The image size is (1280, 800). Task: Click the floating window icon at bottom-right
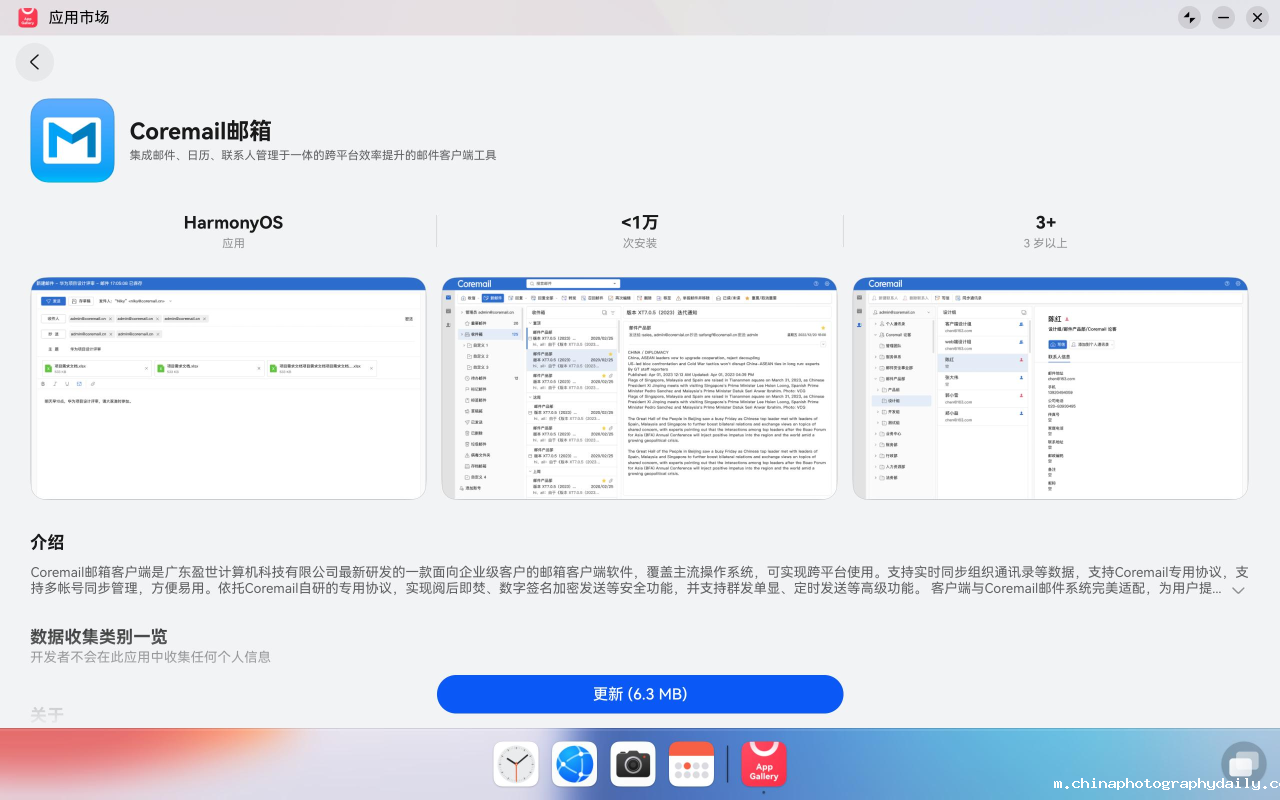(1243, 764)
